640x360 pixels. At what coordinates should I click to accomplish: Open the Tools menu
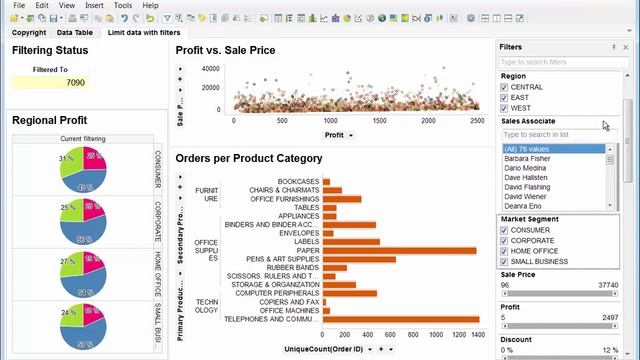tap(122, 6)
